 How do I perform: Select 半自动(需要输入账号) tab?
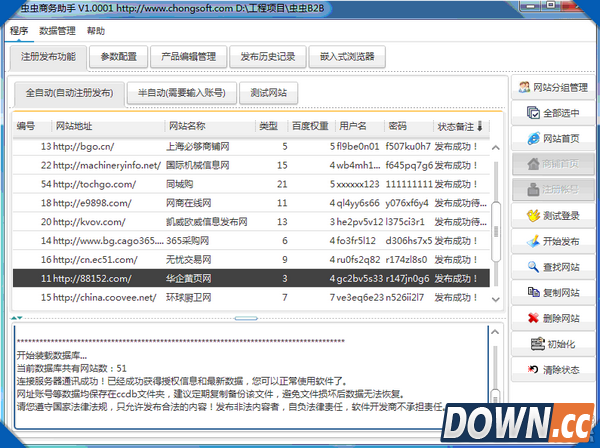click(182, 93)
